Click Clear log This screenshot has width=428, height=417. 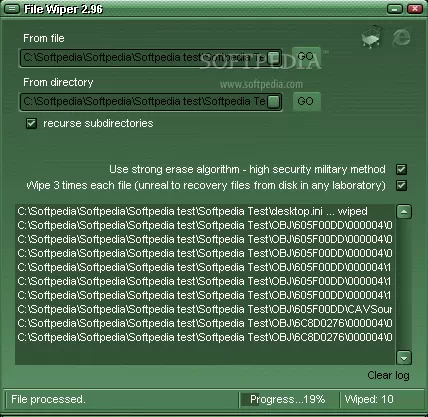(388, 375)
